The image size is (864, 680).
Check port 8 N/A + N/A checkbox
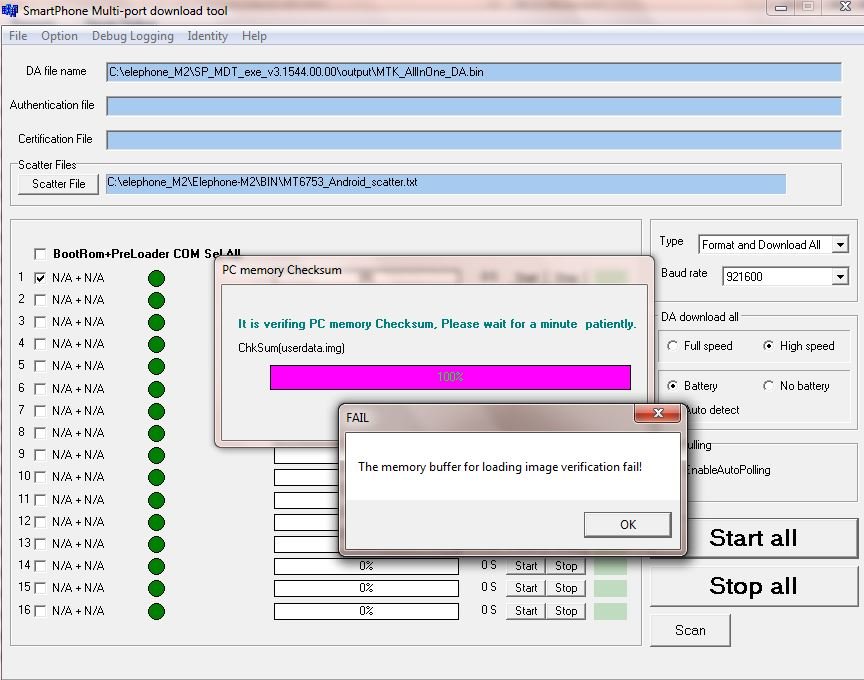40,433
